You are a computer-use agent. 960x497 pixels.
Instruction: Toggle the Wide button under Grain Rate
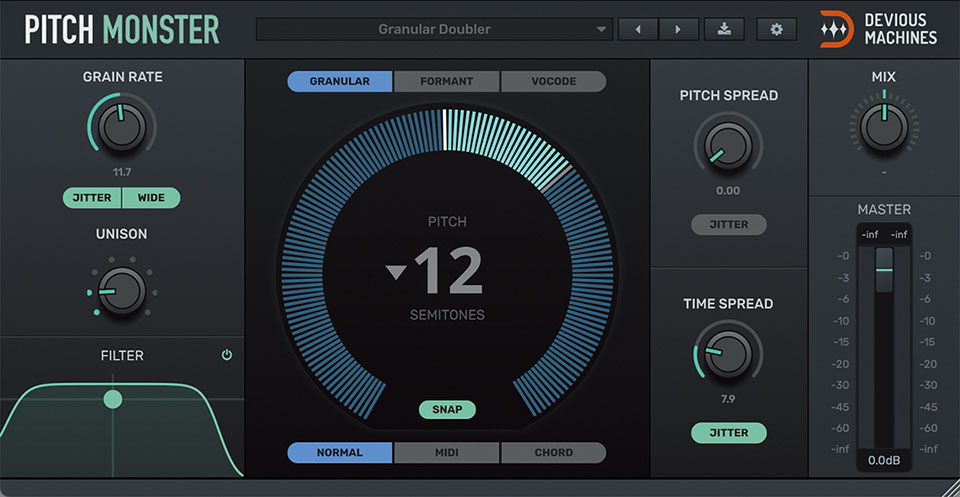pyautogui.click(x=151, y=198)
